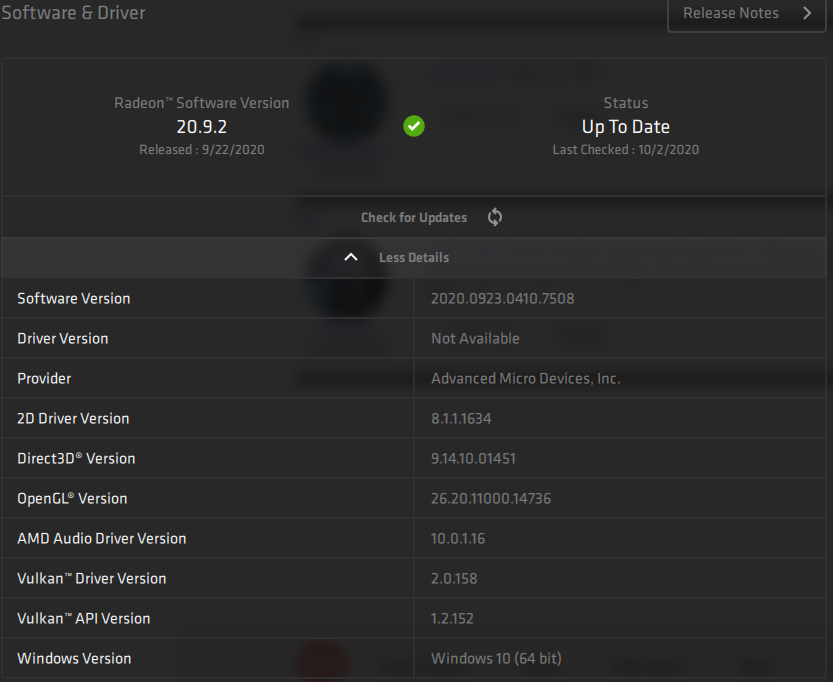Image resolution: width=833 pixels, height=682 pixels.
Task: Select the Provider row label
Action: [x=44, y=379]
